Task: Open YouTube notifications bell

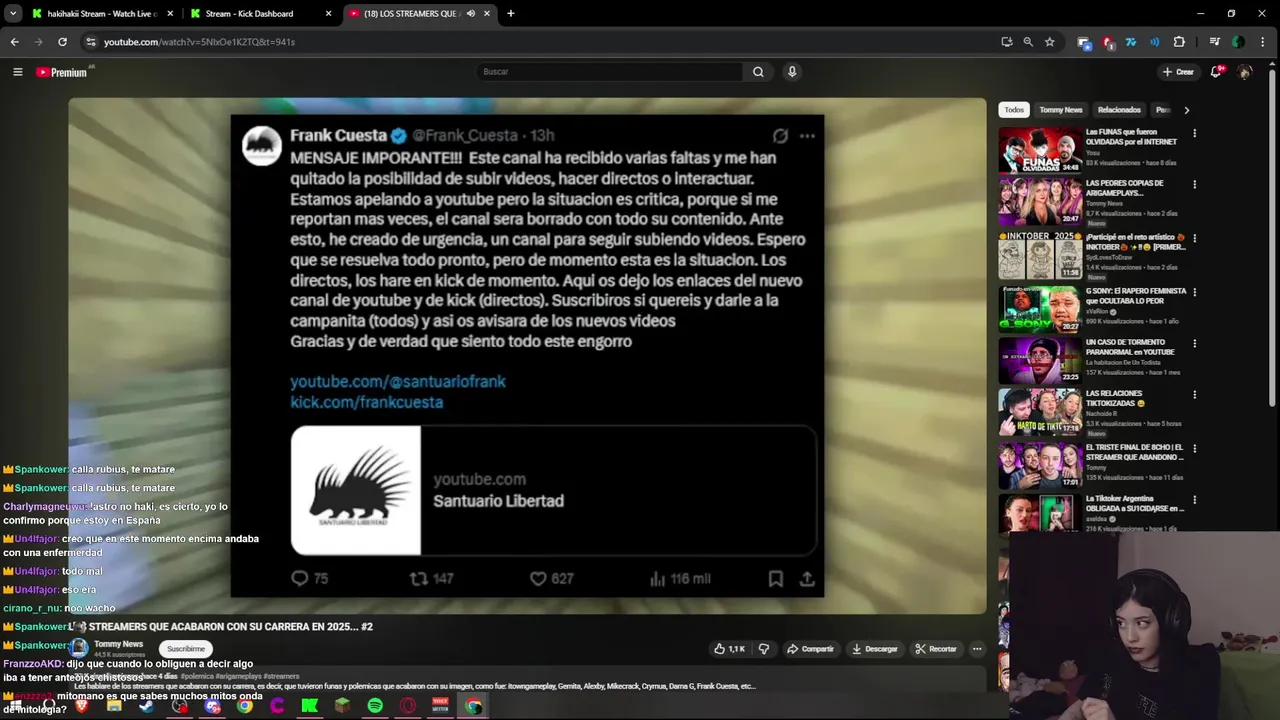Action: [1217, 72]
